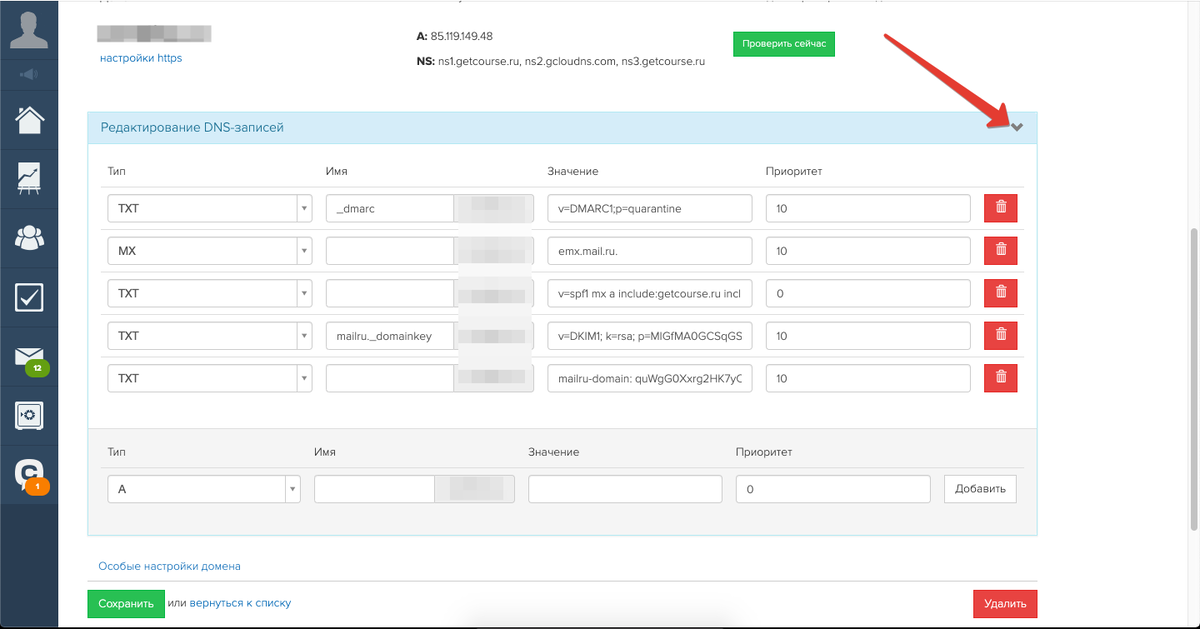Open the user profile avatar icon
The image size is (1200, 629).
pos(29,30)
